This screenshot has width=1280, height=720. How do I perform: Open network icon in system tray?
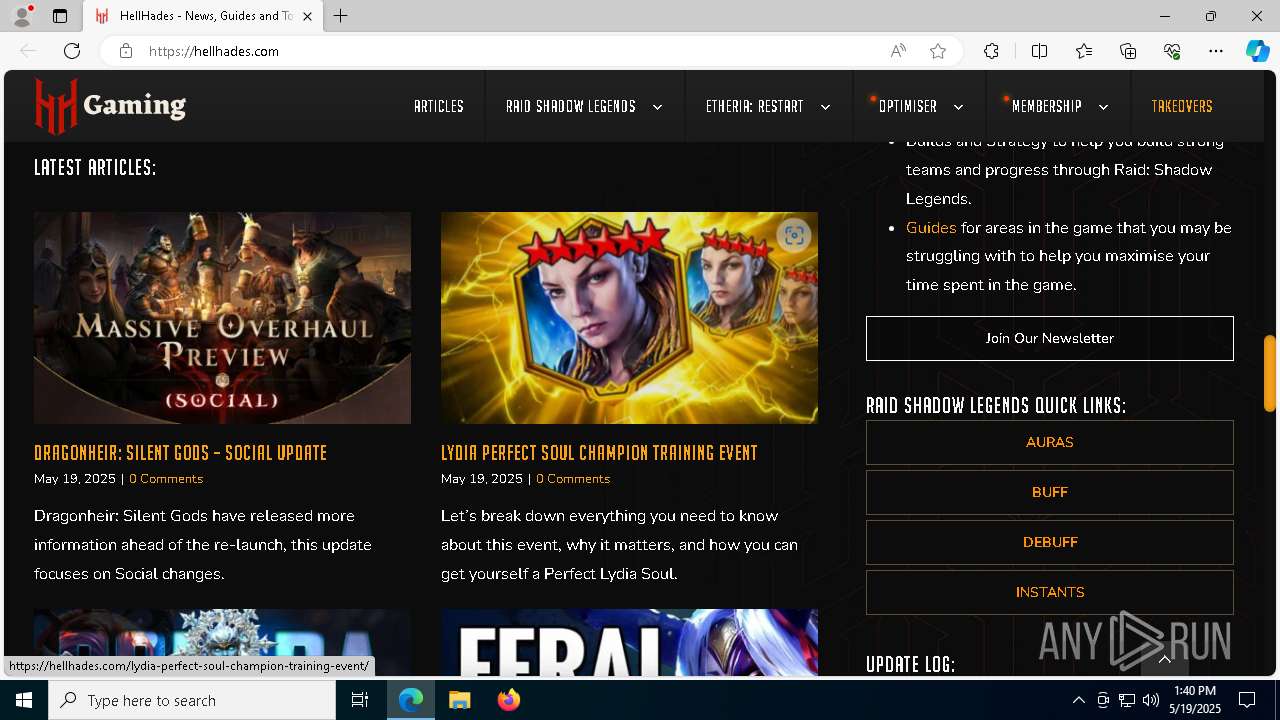pyautogui.click(x=1126, y=700)
